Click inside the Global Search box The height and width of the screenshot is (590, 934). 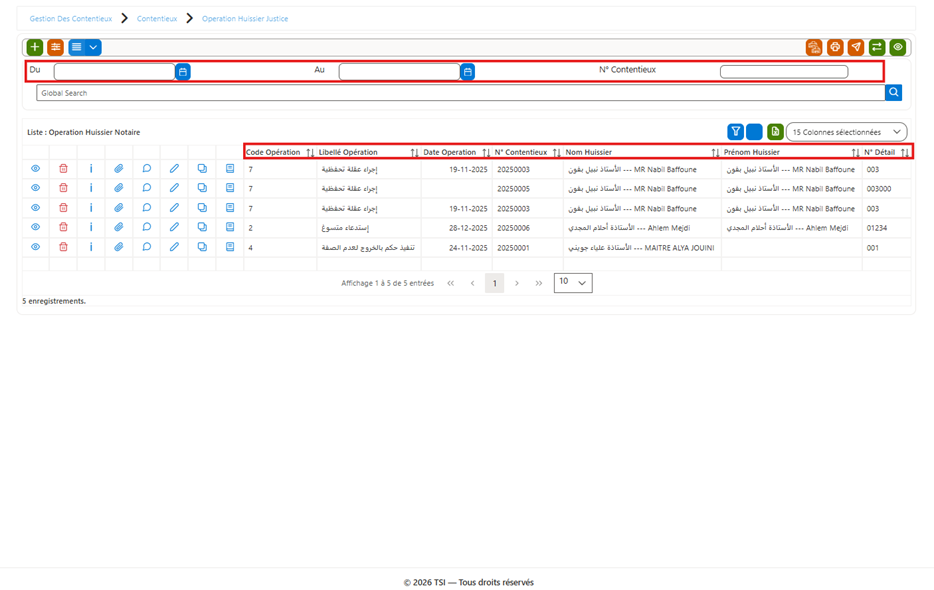pos(460,93)
